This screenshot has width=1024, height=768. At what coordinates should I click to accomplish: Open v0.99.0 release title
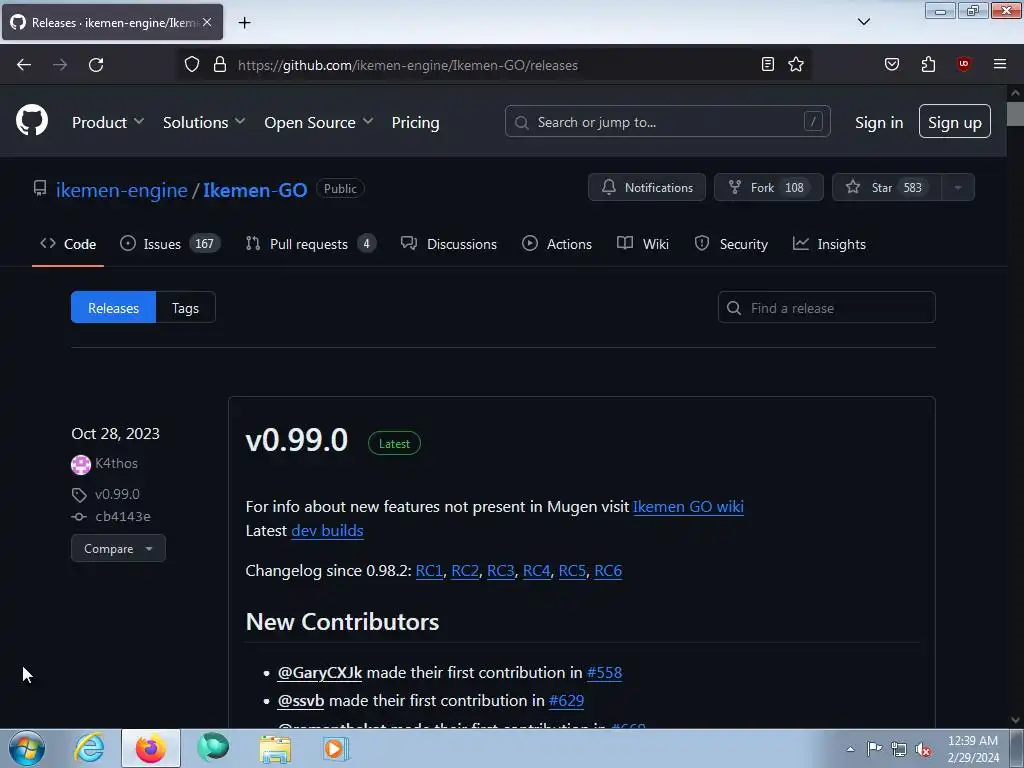[x=296, y=440]
